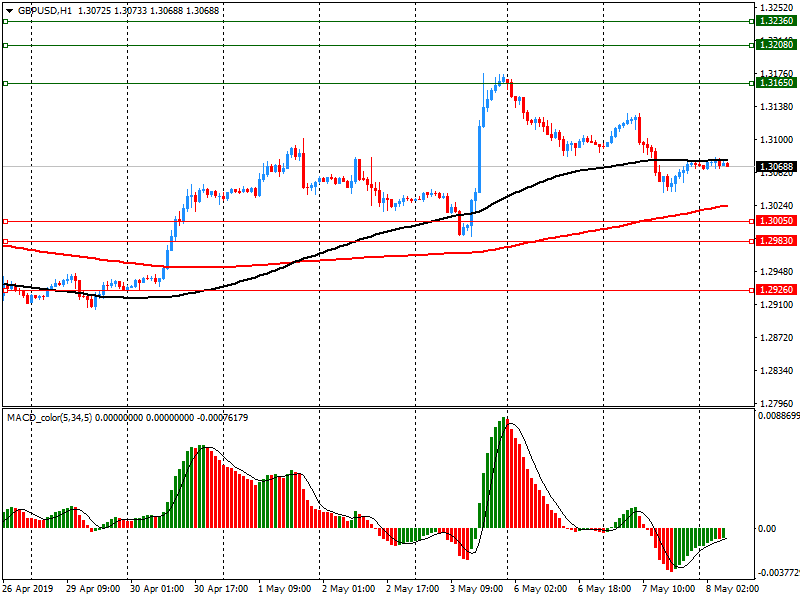Select the green 1.32080 price level label
Viewport: 800px width, 600px height.
point(776,44)
